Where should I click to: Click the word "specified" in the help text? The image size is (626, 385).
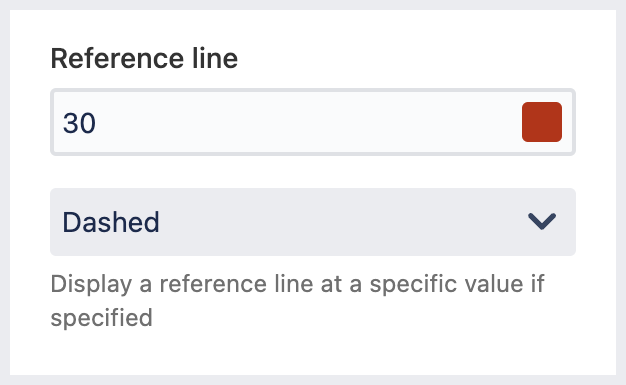[102, 318]
